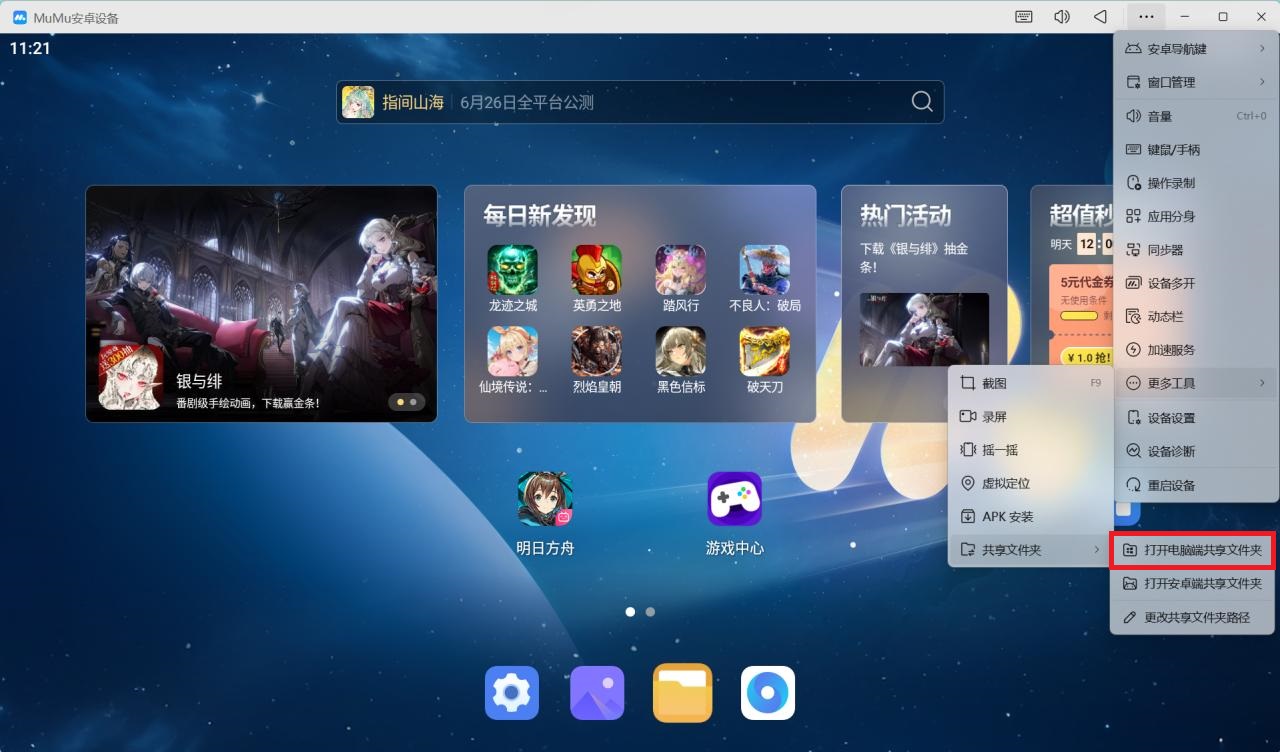Open the three-dots more menu button
This screenshot has height=752, width=1280.
coord(1146,17)
